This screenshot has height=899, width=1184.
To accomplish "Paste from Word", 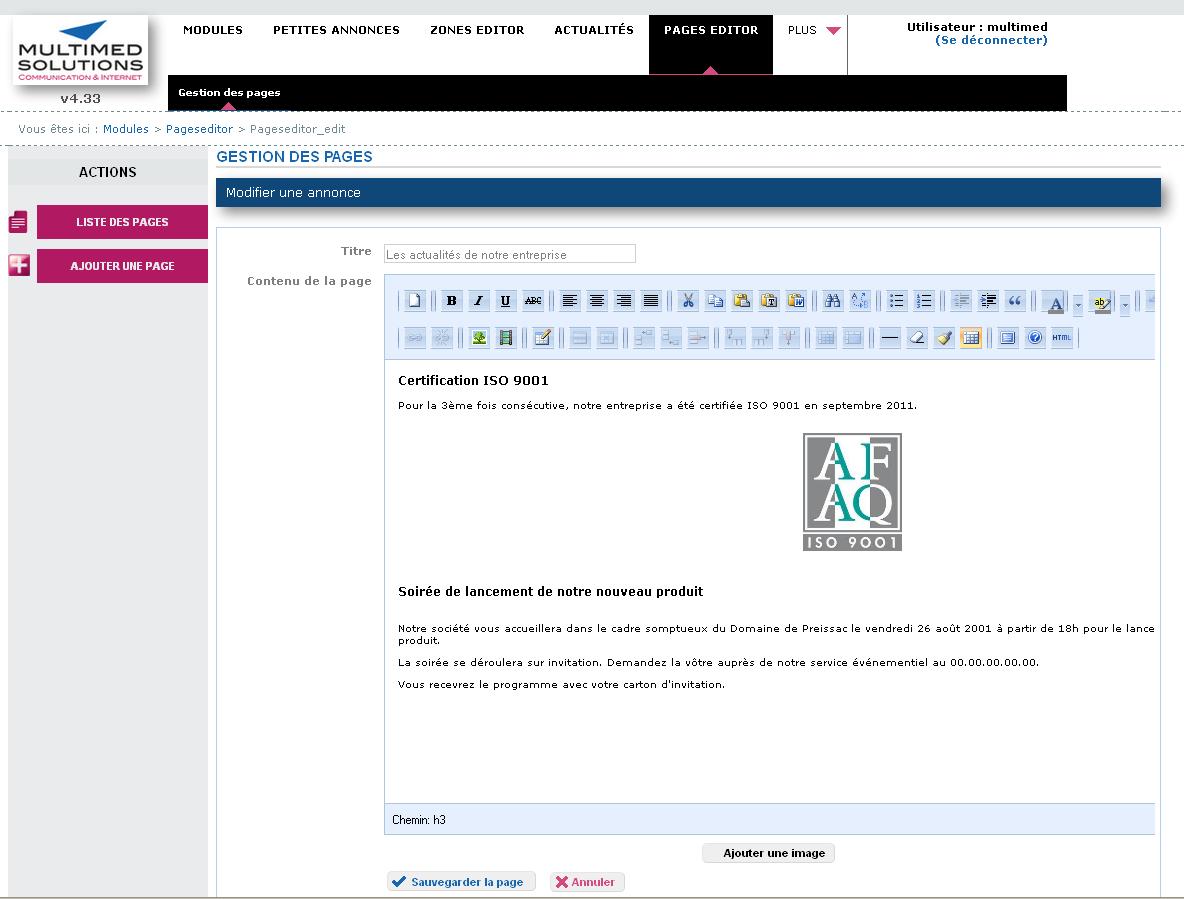I will [x=797, y=300].
